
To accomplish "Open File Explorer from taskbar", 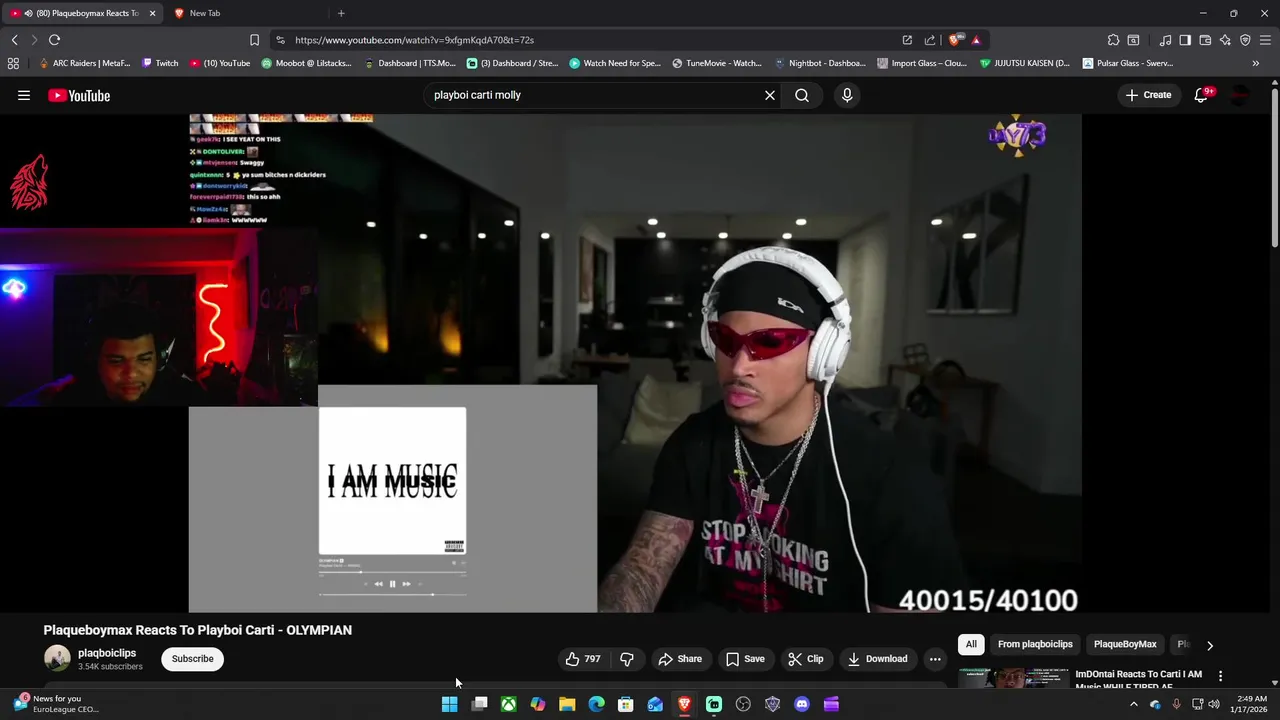I will pyautogui.click(x=567, y=704).
